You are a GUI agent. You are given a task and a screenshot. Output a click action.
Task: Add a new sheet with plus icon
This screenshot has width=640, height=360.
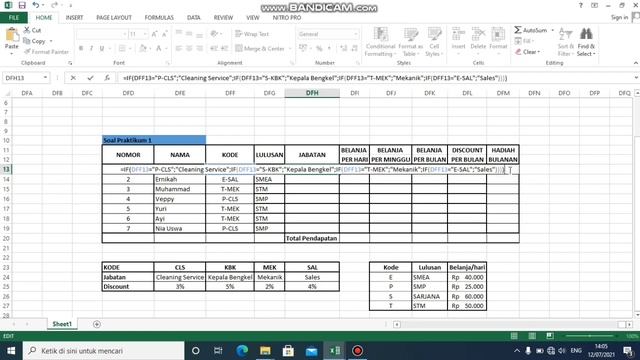pyautogui.click(x=97, y=324)
